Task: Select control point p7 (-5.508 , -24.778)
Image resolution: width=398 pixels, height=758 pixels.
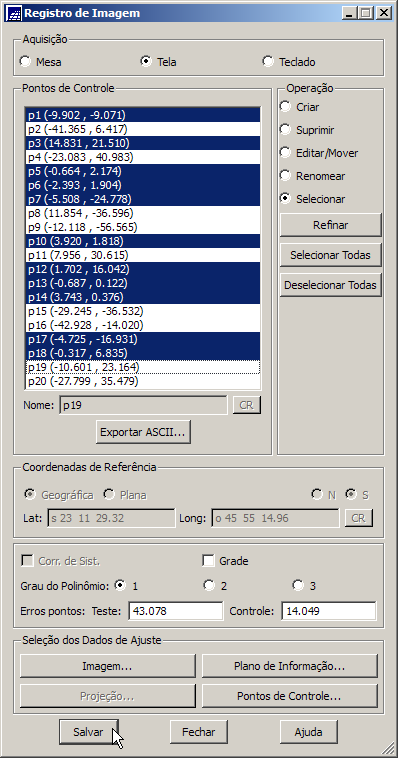Action: click(143, 199)
